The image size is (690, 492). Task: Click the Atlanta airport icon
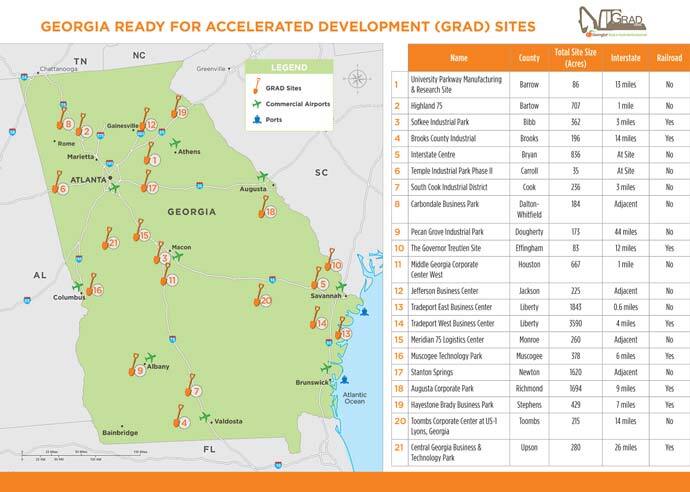click(114, 188)
